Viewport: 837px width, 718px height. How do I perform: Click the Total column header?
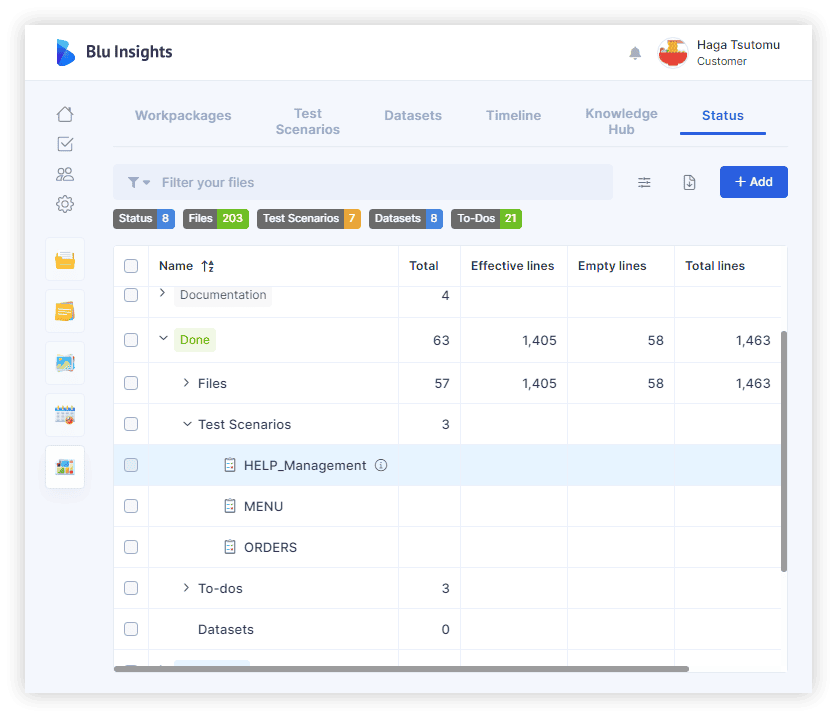click(x=423, y=266)
